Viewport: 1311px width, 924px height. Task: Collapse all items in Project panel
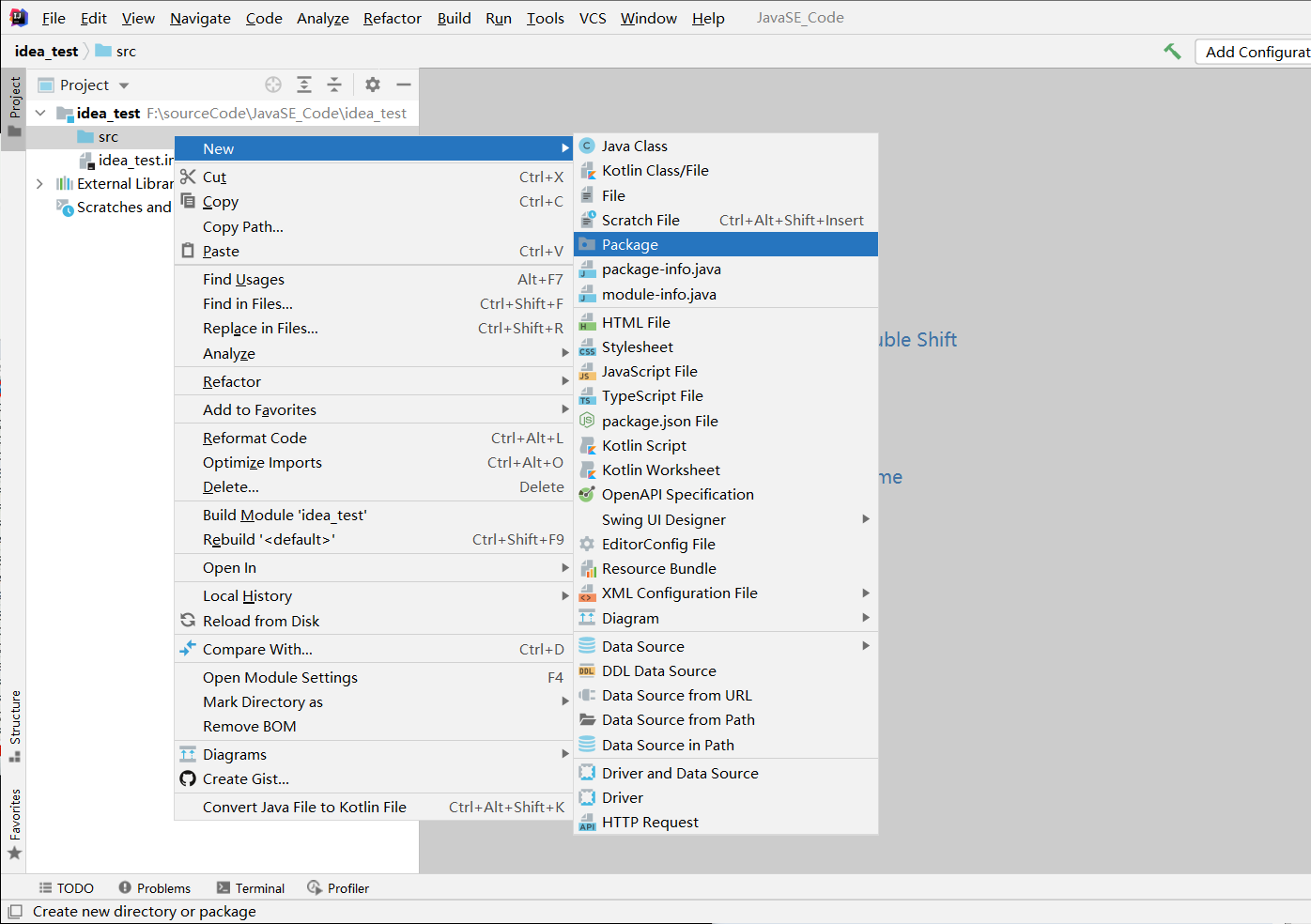(334, 85)
